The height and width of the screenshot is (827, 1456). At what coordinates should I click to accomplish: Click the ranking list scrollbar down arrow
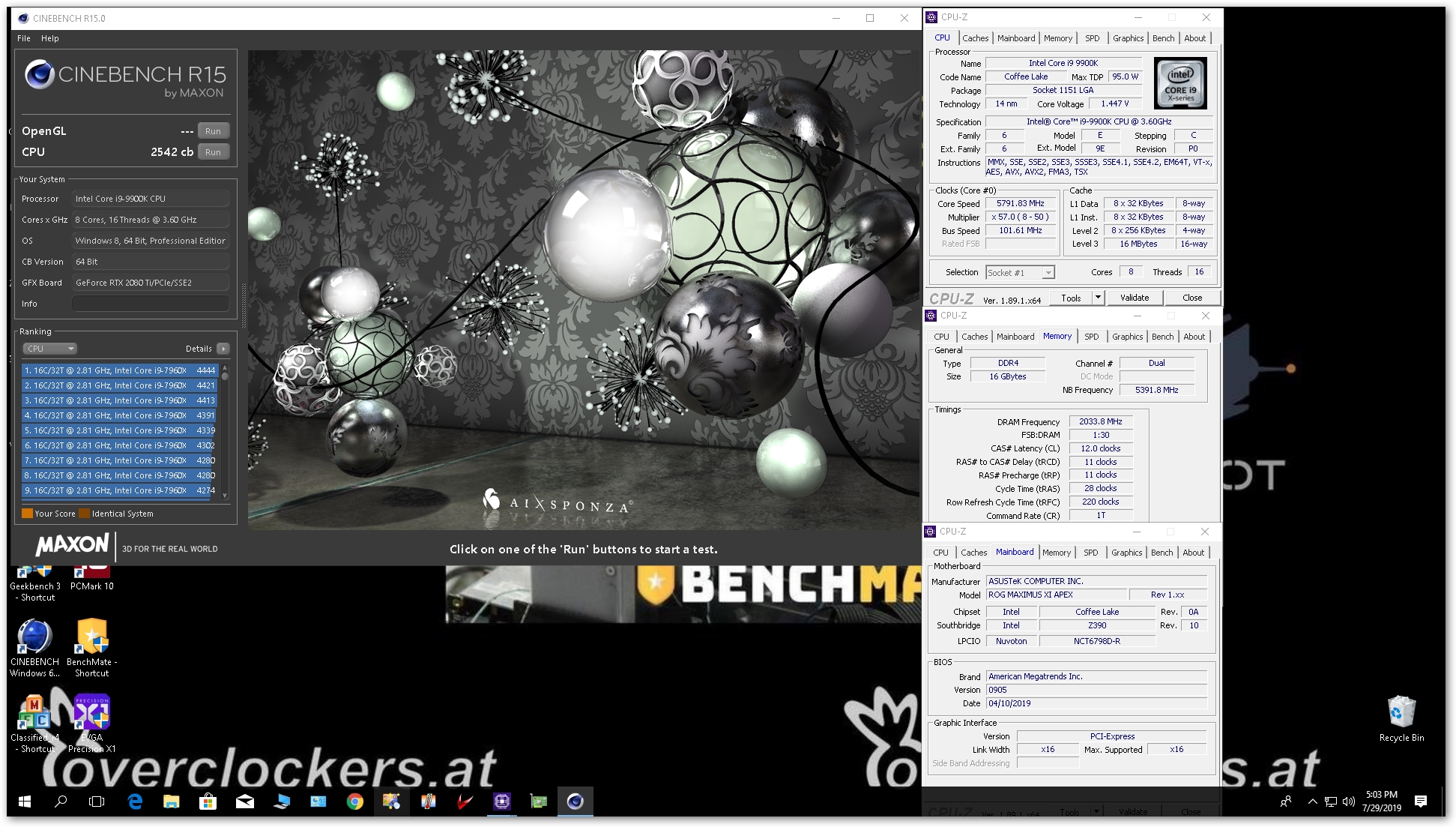pyautogui.click(x=224, y=496)
